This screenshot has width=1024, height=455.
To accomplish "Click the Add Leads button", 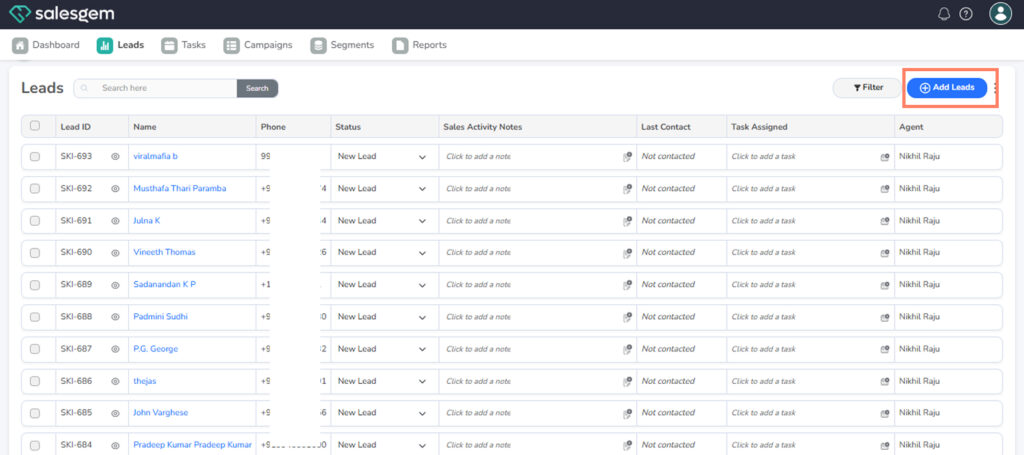I will (x=947, y=88).
